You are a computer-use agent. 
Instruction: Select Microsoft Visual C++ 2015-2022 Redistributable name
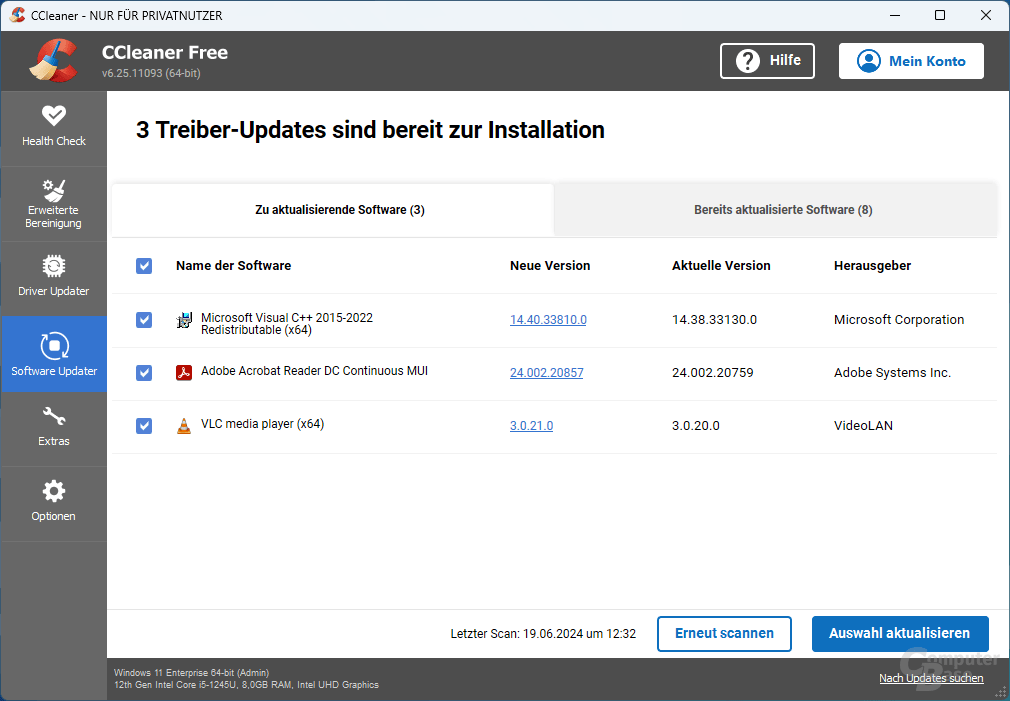[x=287, y=323]
